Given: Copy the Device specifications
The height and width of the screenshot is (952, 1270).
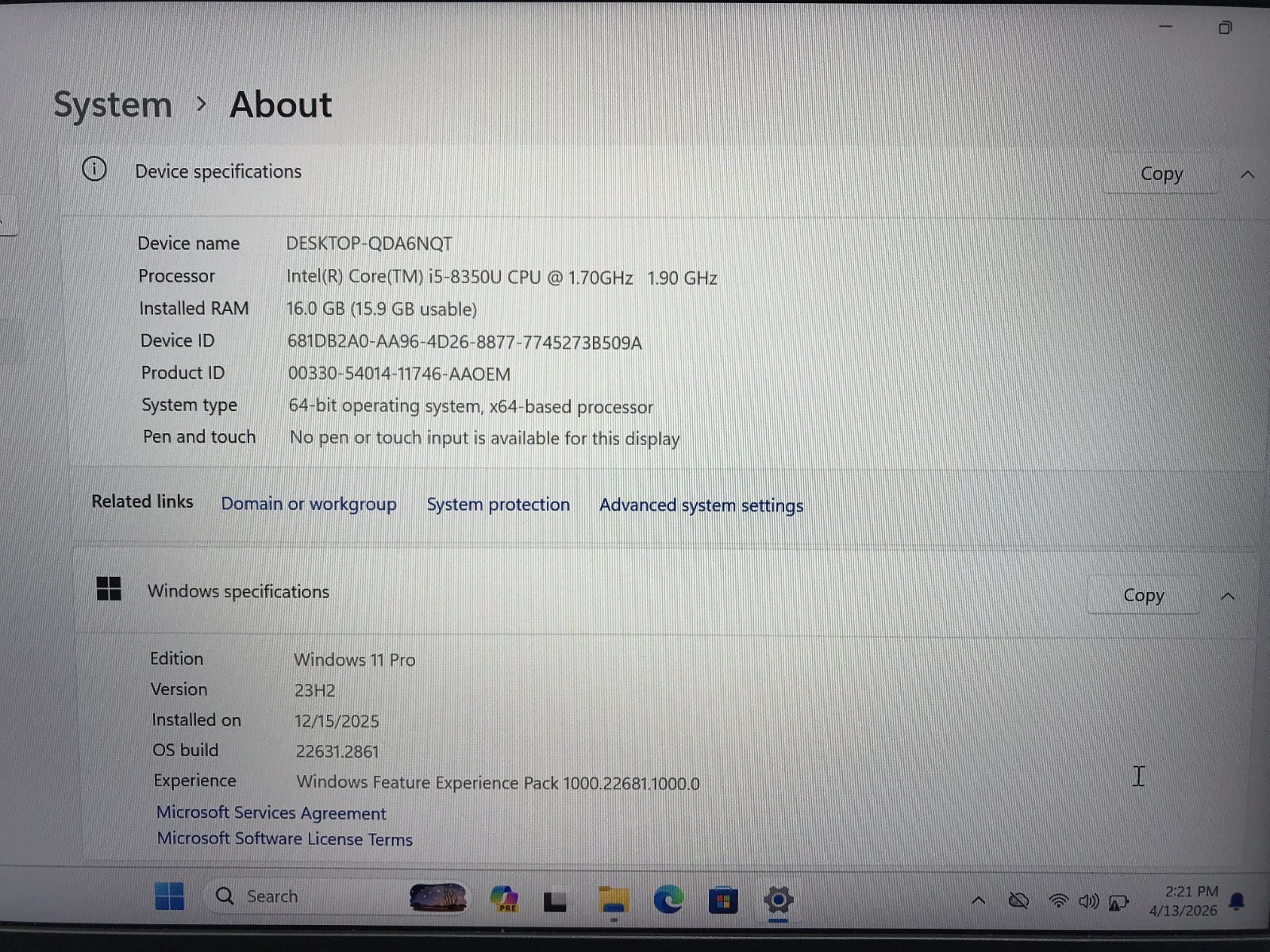Looking at the screenshot, I should 1161,174.
